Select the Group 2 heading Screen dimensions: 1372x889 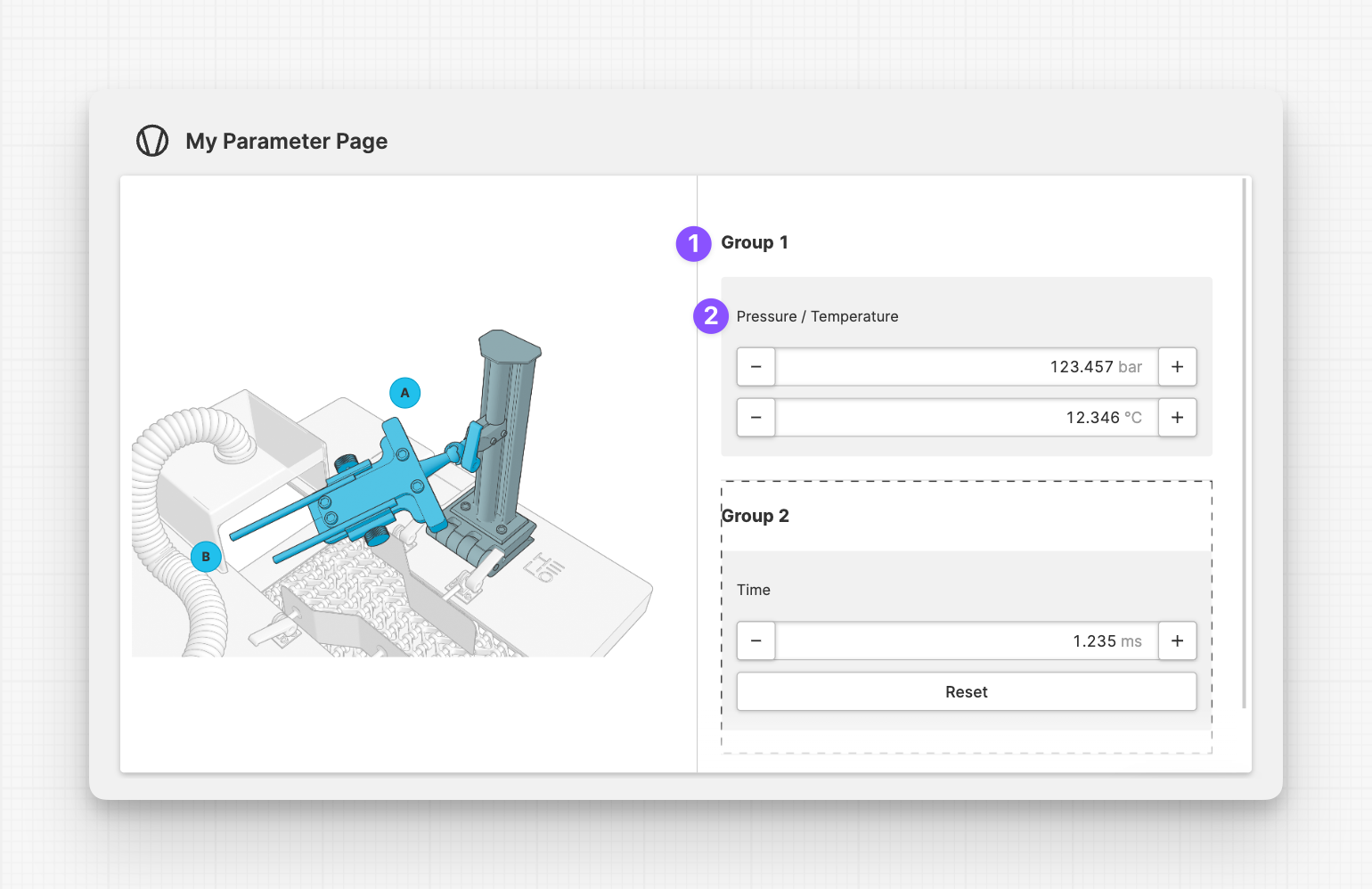755,516
